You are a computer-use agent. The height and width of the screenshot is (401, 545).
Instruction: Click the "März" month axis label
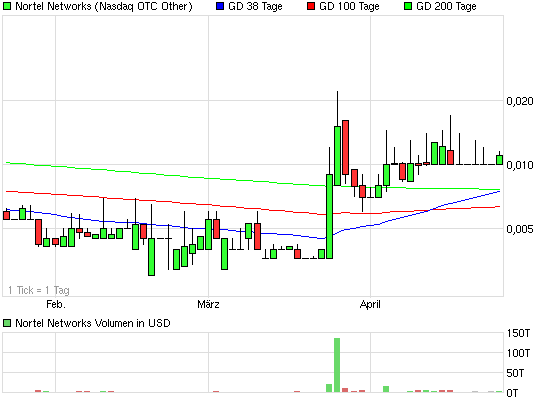208,304
